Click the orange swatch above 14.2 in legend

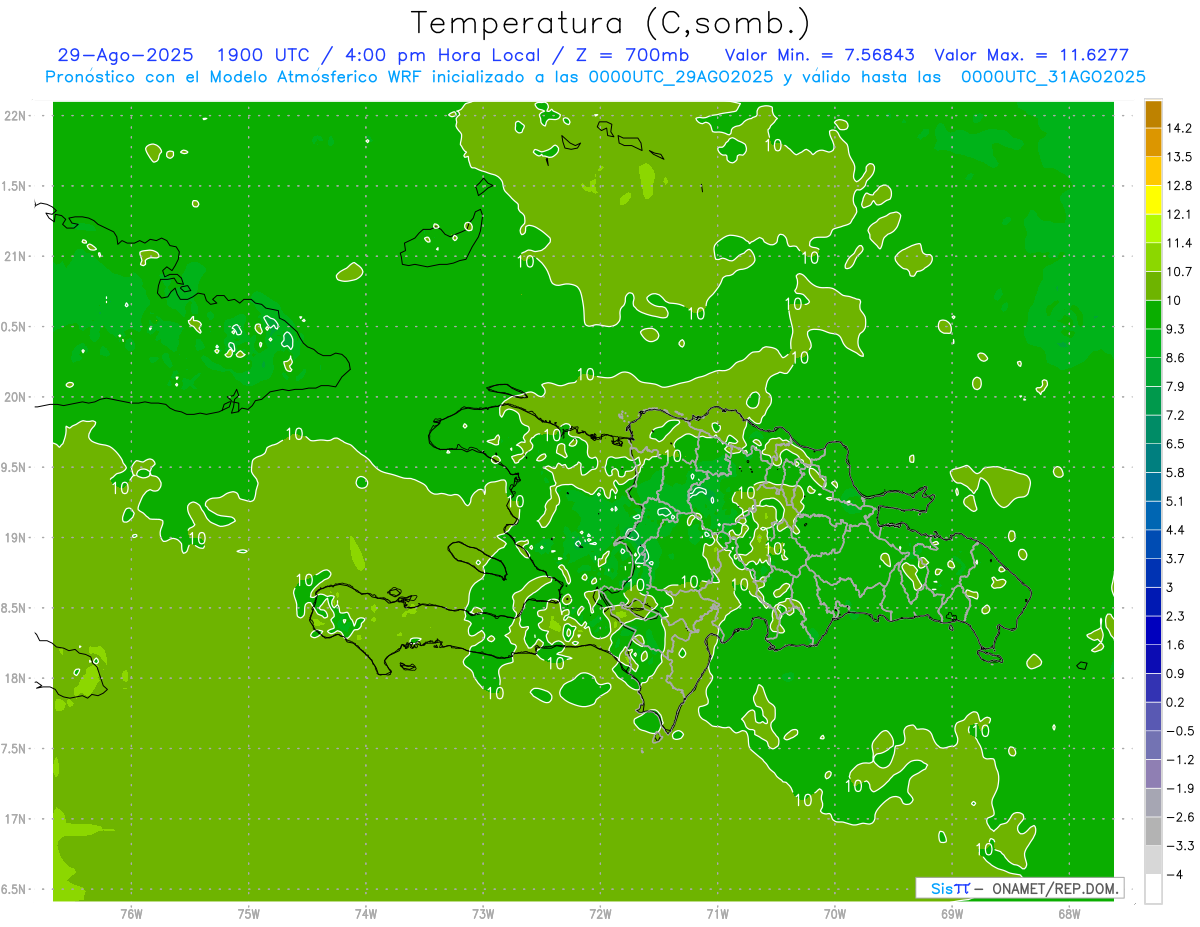(x=1153, y=114)
